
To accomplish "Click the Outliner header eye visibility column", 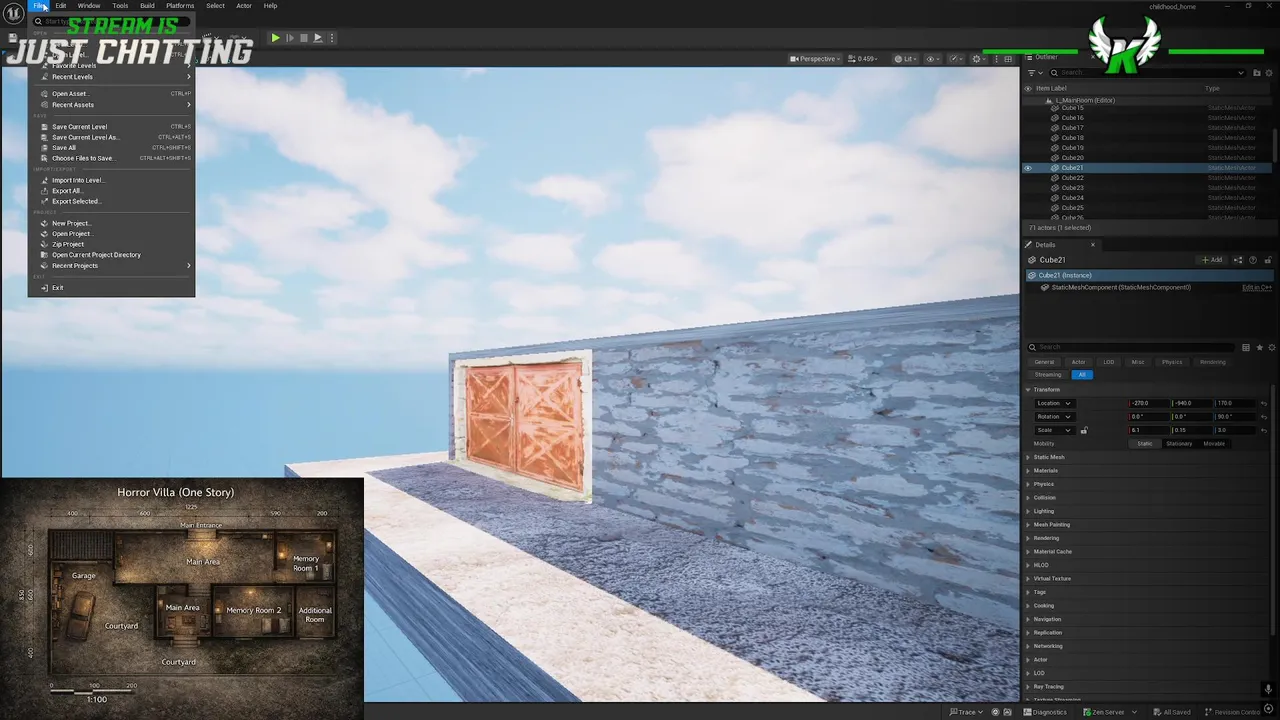I will pyautogui.click(x=1027, y=88).
